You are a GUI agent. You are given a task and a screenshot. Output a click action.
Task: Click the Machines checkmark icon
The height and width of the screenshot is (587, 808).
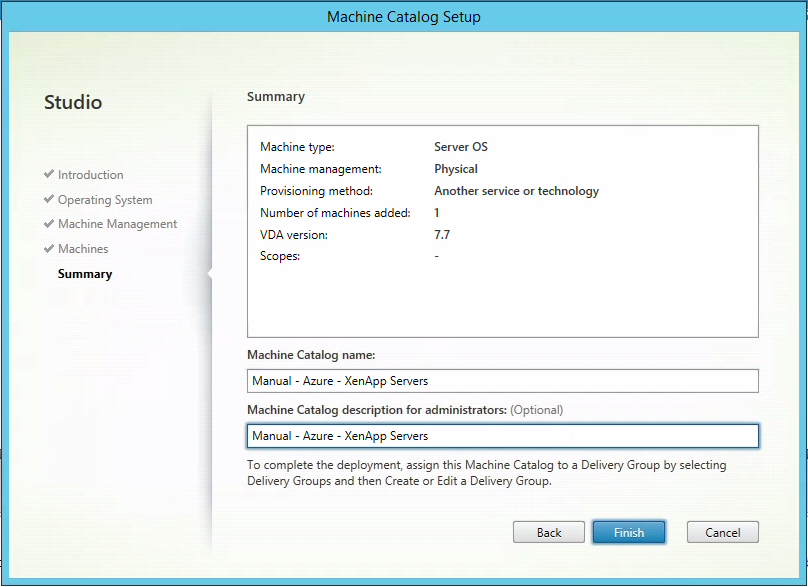49,248
